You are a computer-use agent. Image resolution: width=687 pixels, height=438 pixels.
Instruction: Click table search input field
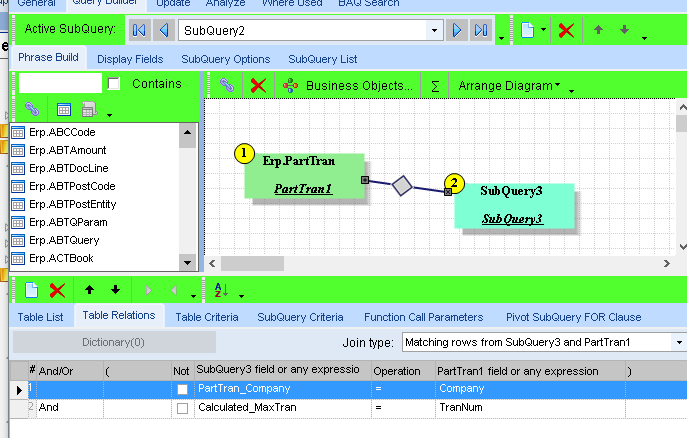(60, 83)
